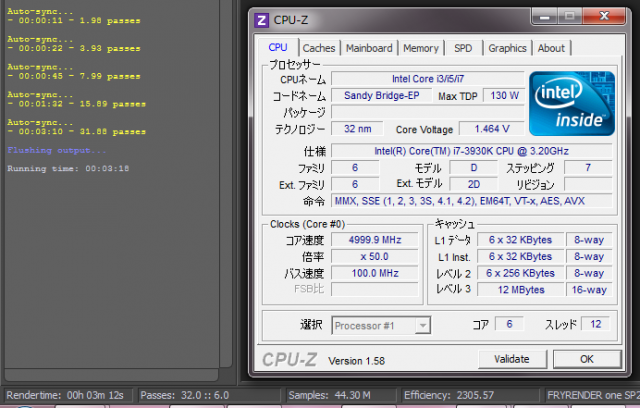Screen dimensions: 640x408
Task: Open the SPD tab
Action: pyautogui.click(x=463, y=48)
